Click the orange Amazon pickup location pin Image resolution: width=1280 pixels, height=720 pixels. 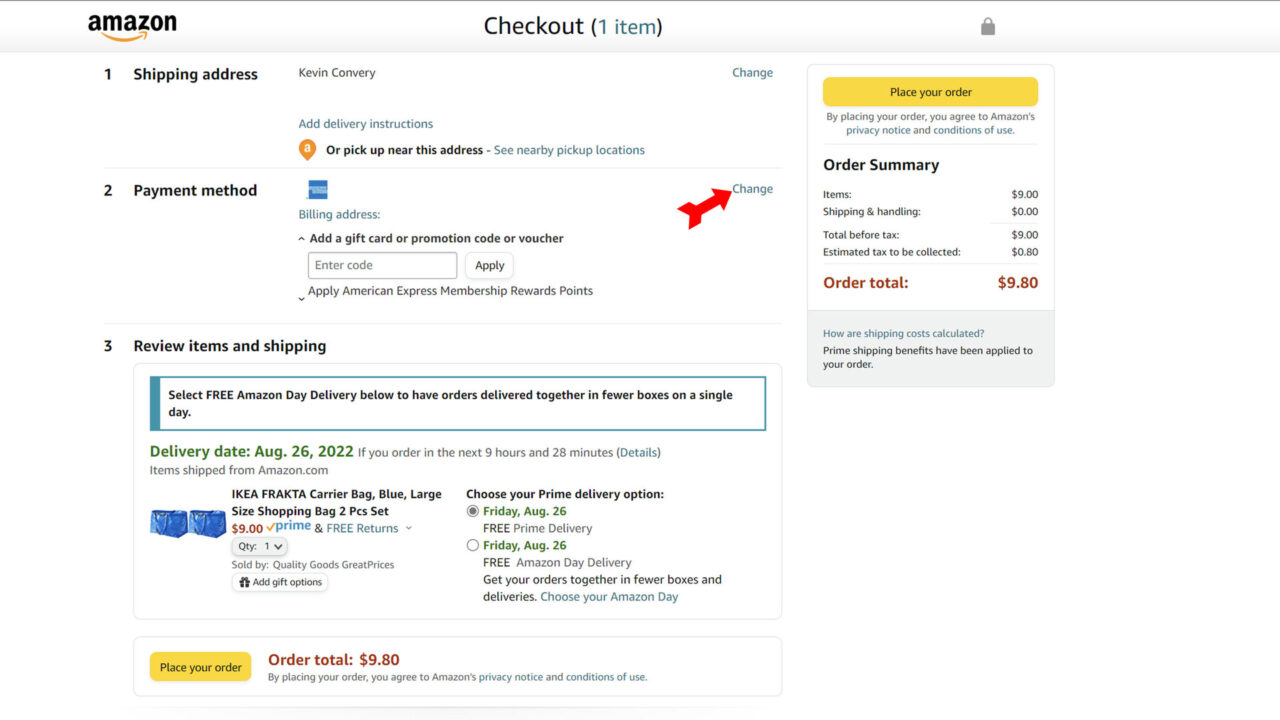[307, 149]
